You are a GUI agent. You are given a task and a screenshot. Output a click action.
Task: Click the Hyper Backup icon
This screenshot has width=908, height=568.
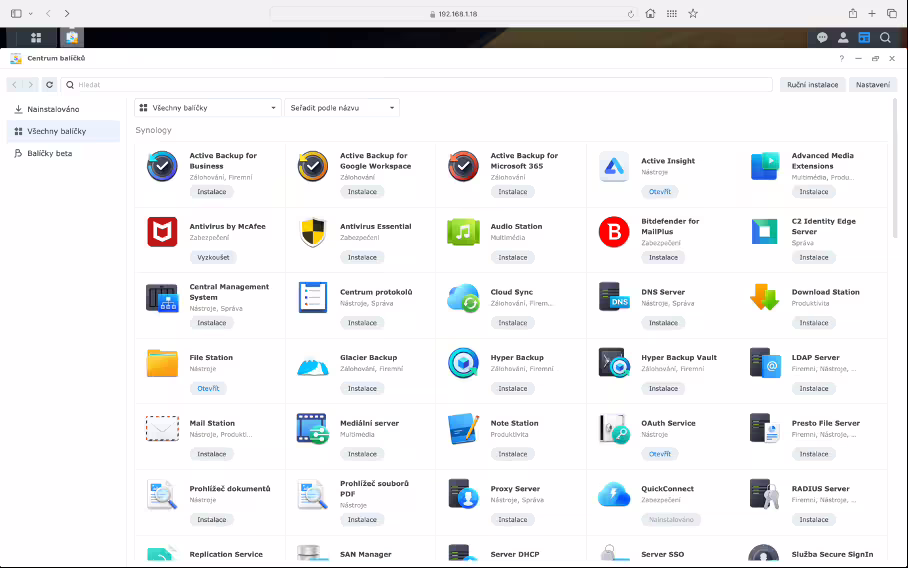[463, 363]
